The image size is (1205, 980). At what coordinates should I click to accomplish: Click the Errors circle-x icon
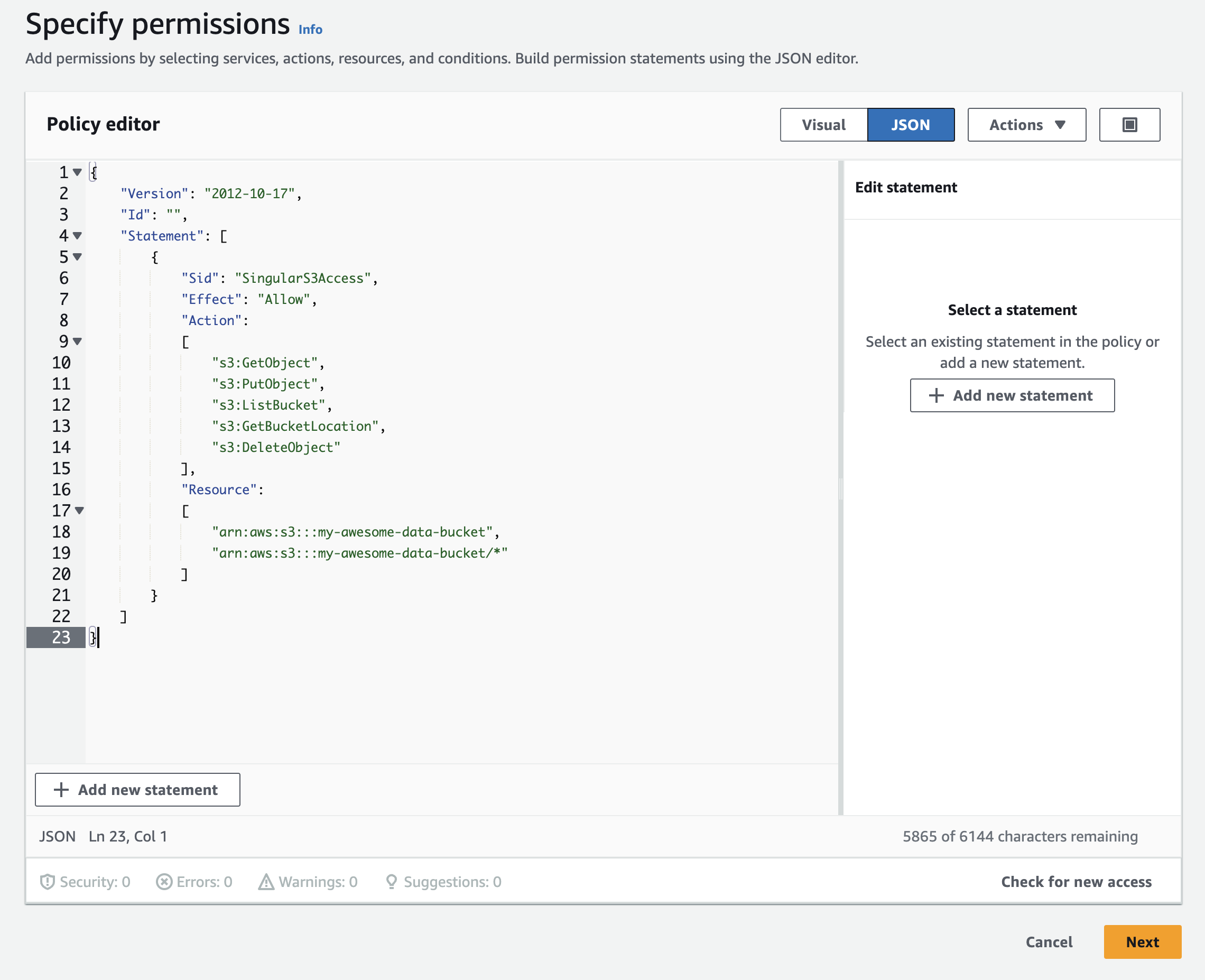[164, 881]
